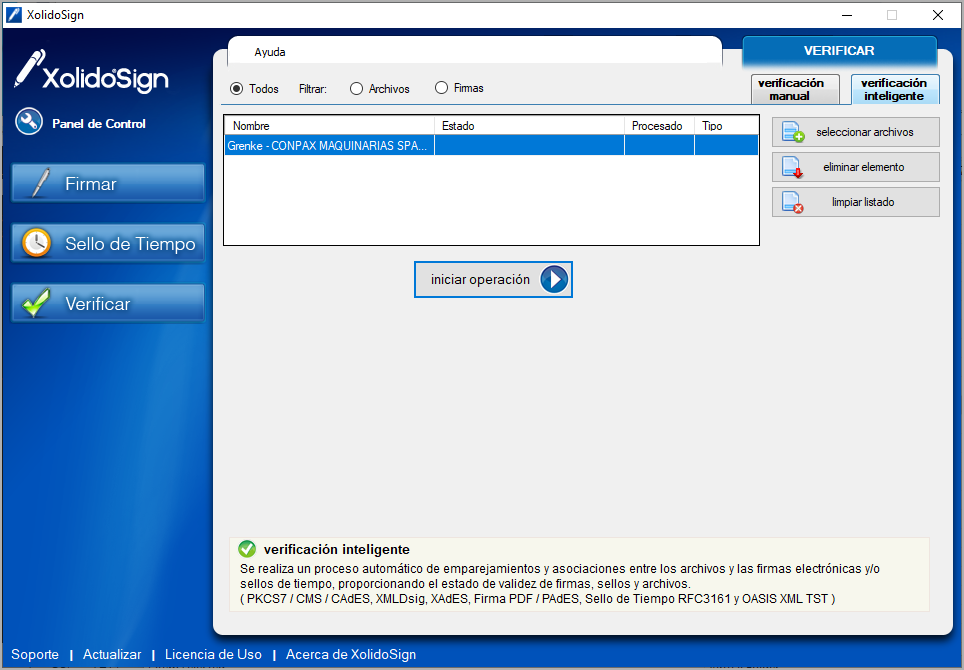This screenshot has width=964, height=670.
Task: Switch to verificación inteligente tab
Action: (895, 89)
